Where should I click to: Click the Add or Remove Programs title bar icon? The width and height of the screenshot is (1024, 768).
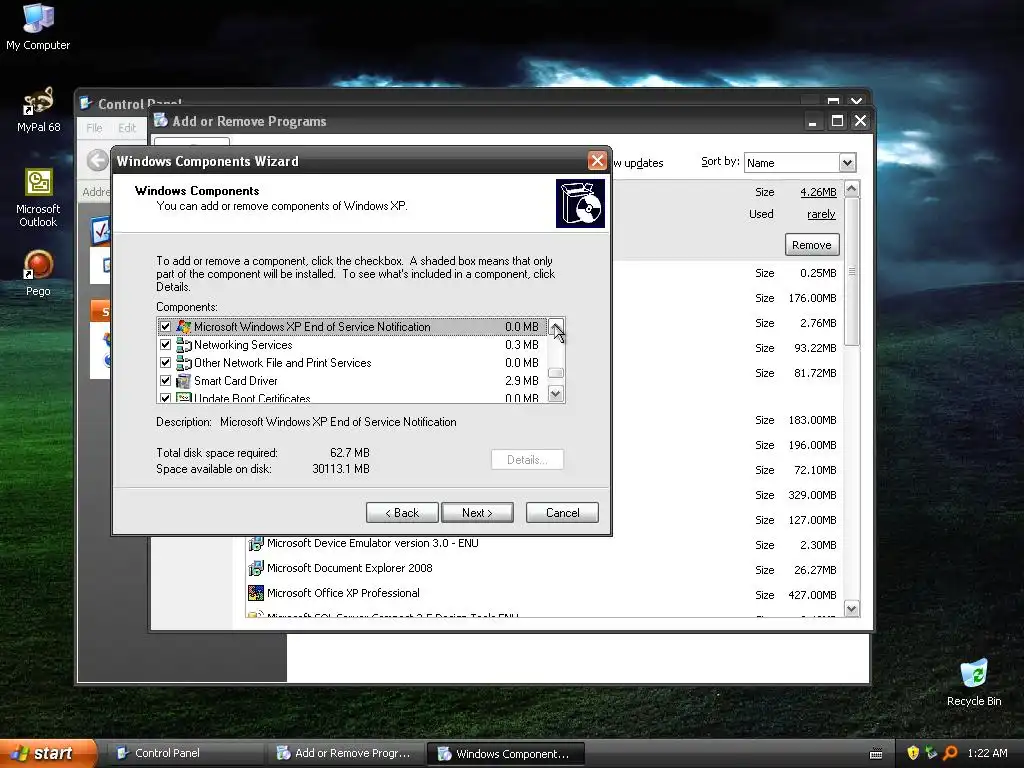click(161, 120)
